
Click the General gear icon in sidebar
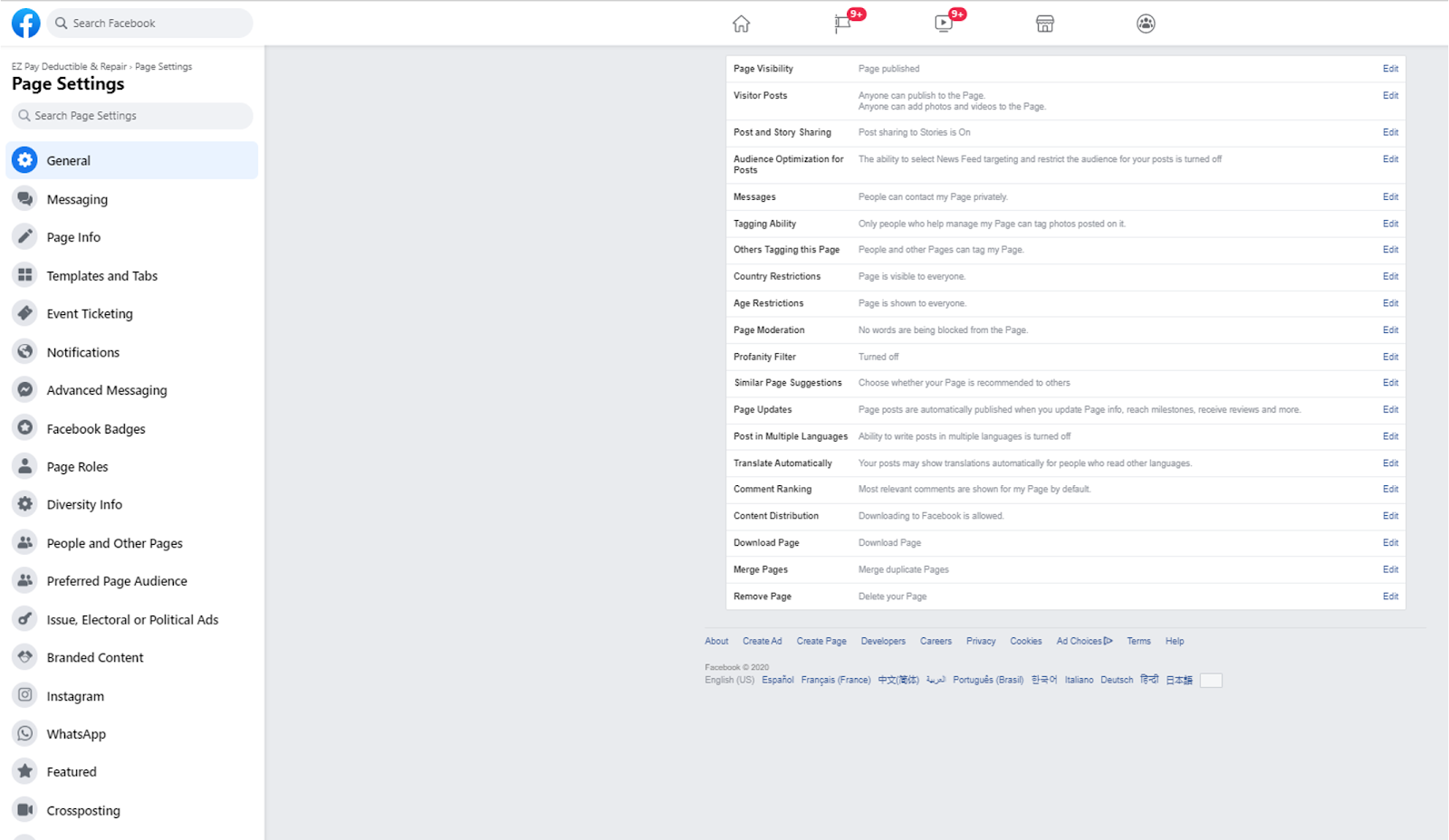pos(25,160)
